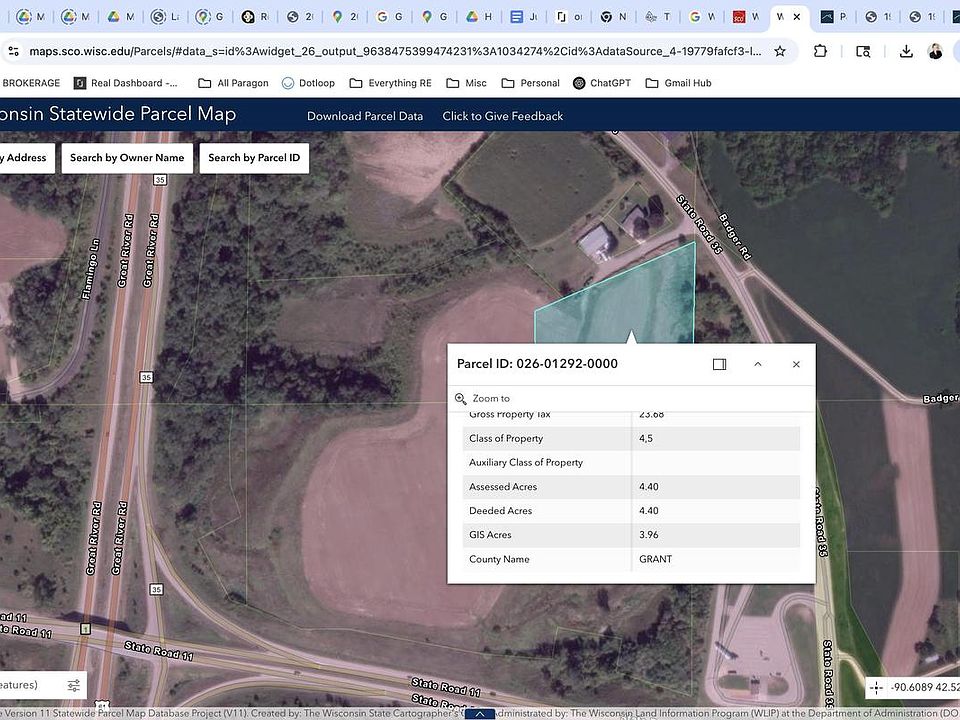Open the All Paragon bookmarks folder
Screen dimensions: 960x720
[x=233, y=83]
